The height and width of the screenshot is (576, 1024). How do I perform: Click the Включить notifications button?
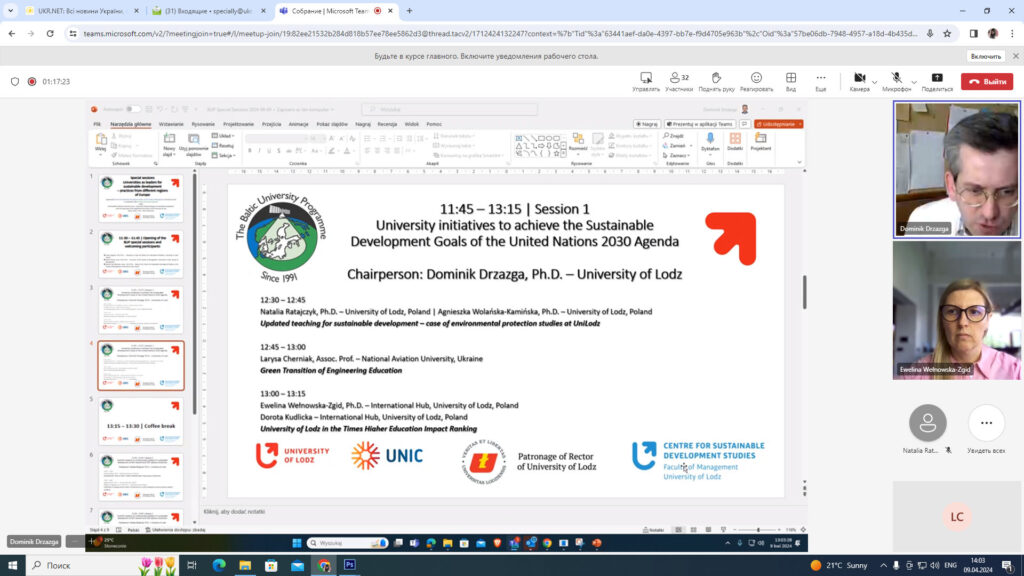[985, 56]
